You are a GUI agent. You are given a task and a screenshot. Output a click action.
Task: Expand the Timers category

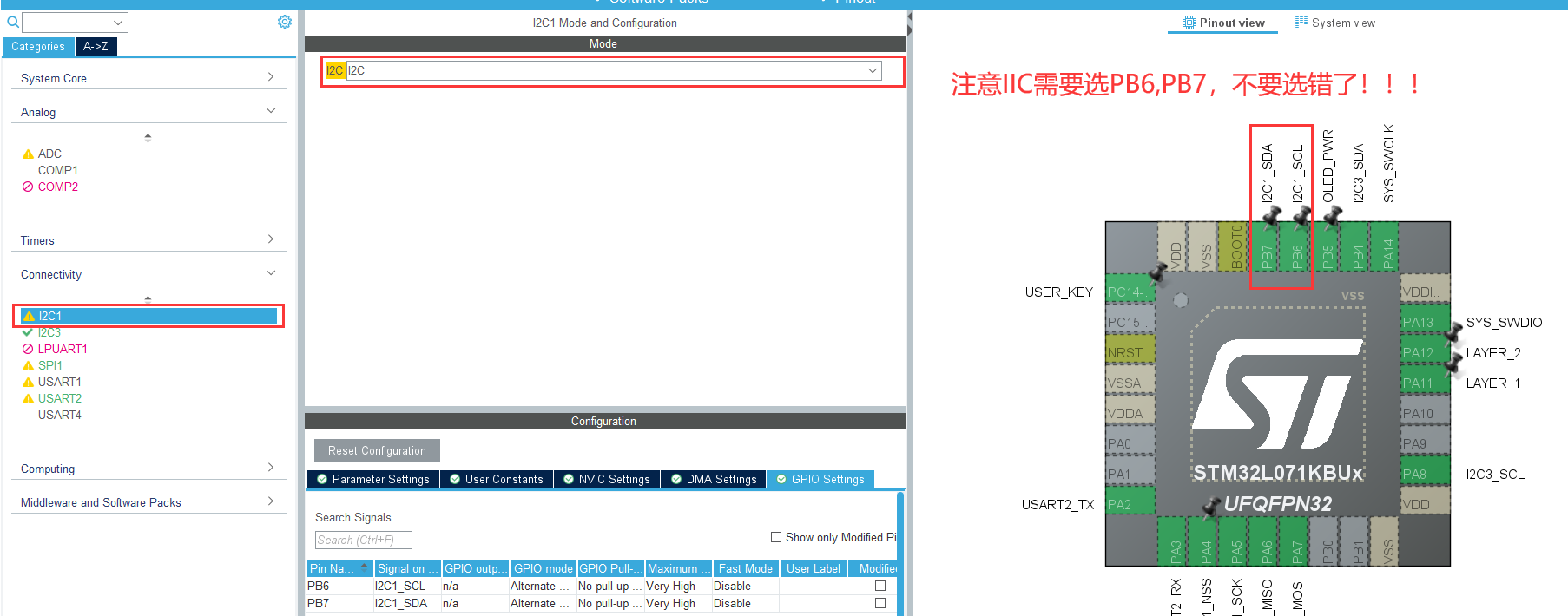pyautogui.click(x=148, y=240)
